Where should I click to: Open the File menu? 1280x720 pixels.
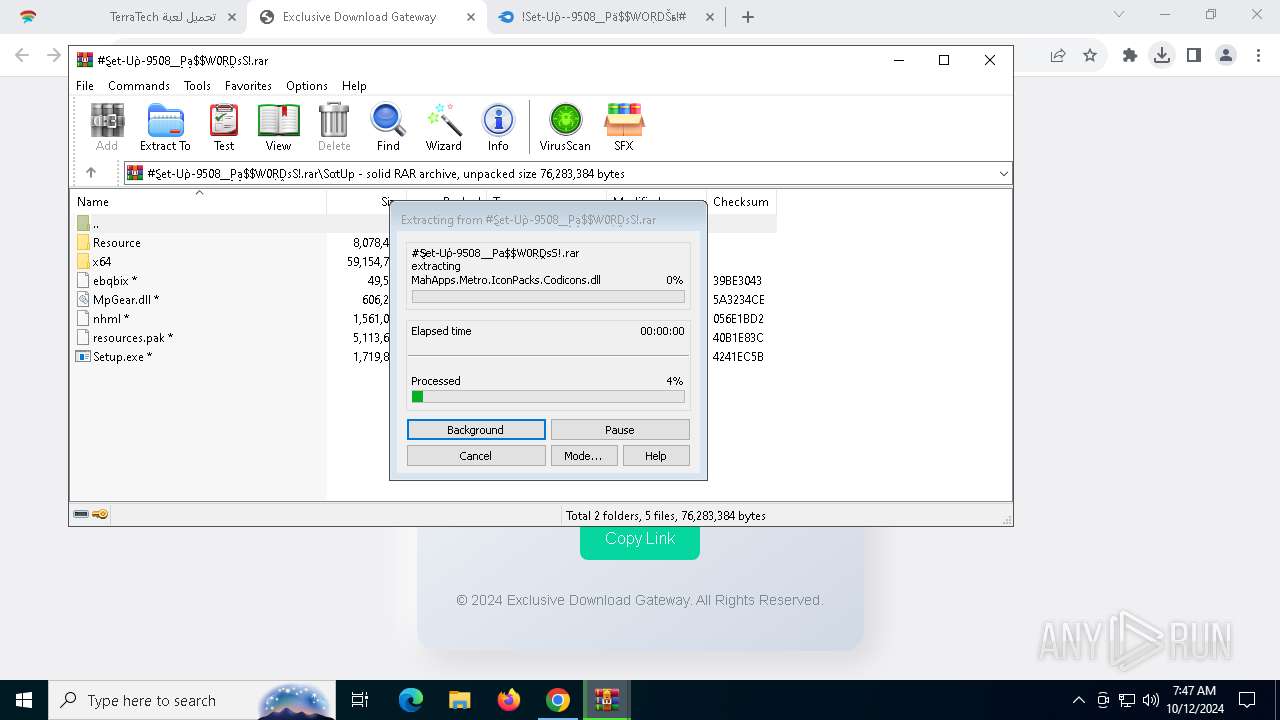click(85, 86)
